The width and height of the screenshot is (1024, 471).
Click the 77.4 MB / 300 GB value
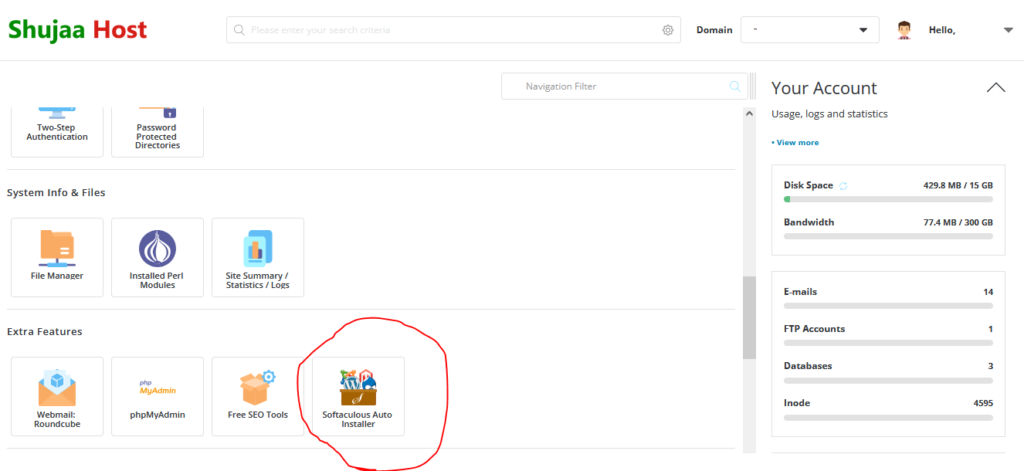(958, 222)
